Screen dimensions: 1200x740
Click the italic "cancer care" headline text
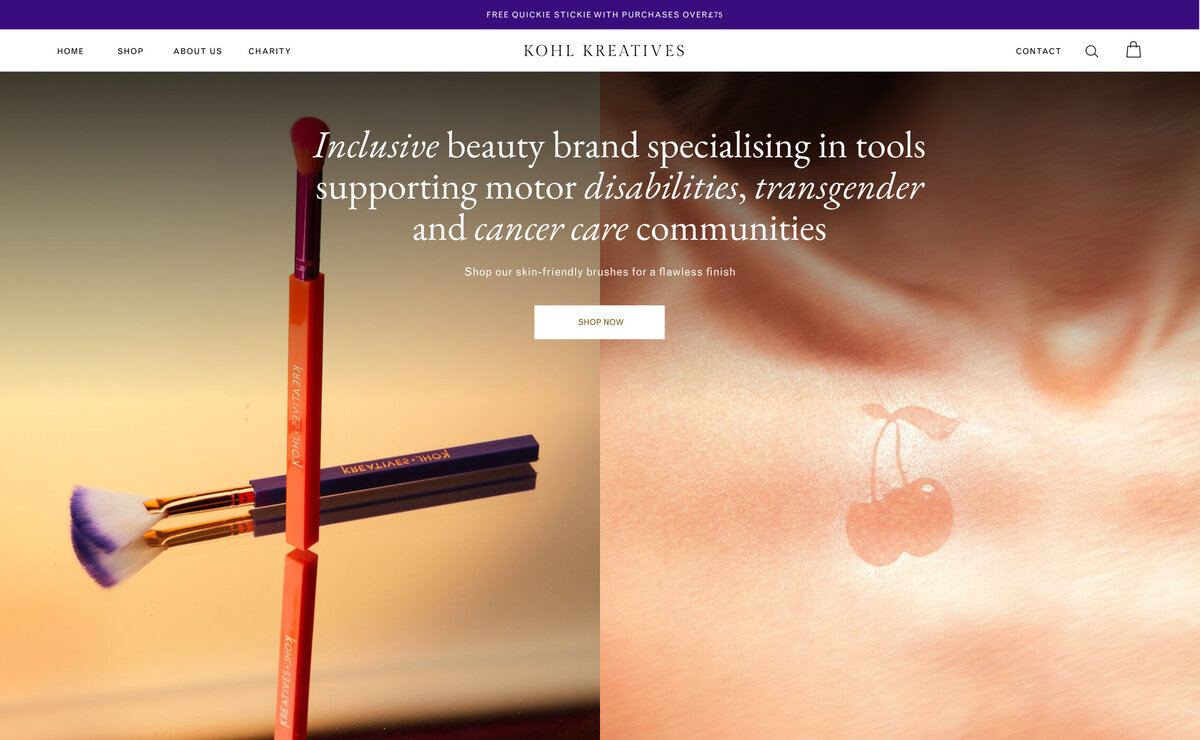(551, 229)
